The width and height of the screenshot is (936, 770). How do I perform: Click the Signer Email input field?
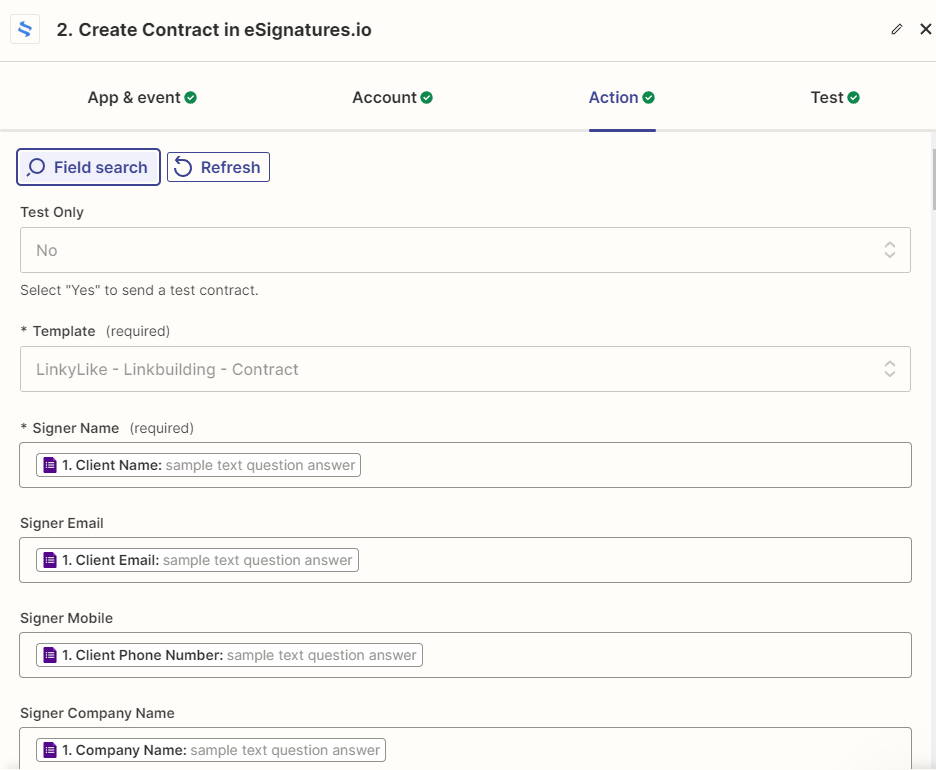tap(465, 560)
